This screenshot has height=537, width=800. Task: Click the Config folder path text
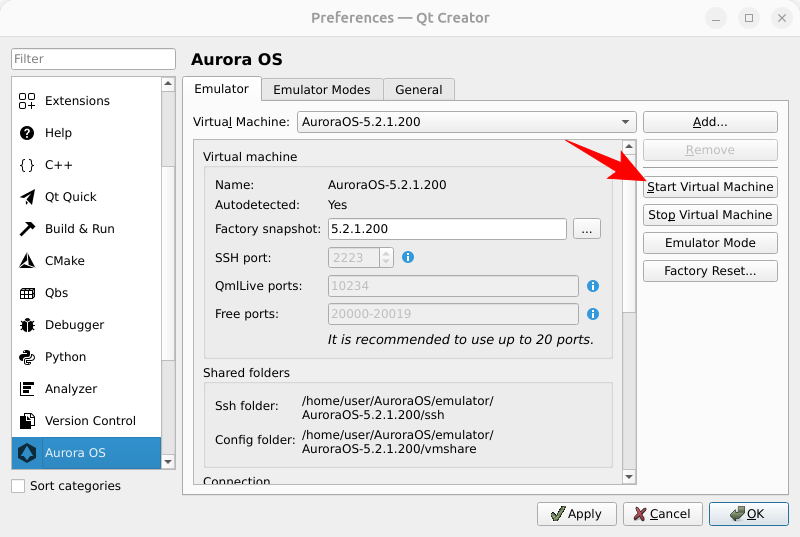pyautogui.click(x=397, y=442)
